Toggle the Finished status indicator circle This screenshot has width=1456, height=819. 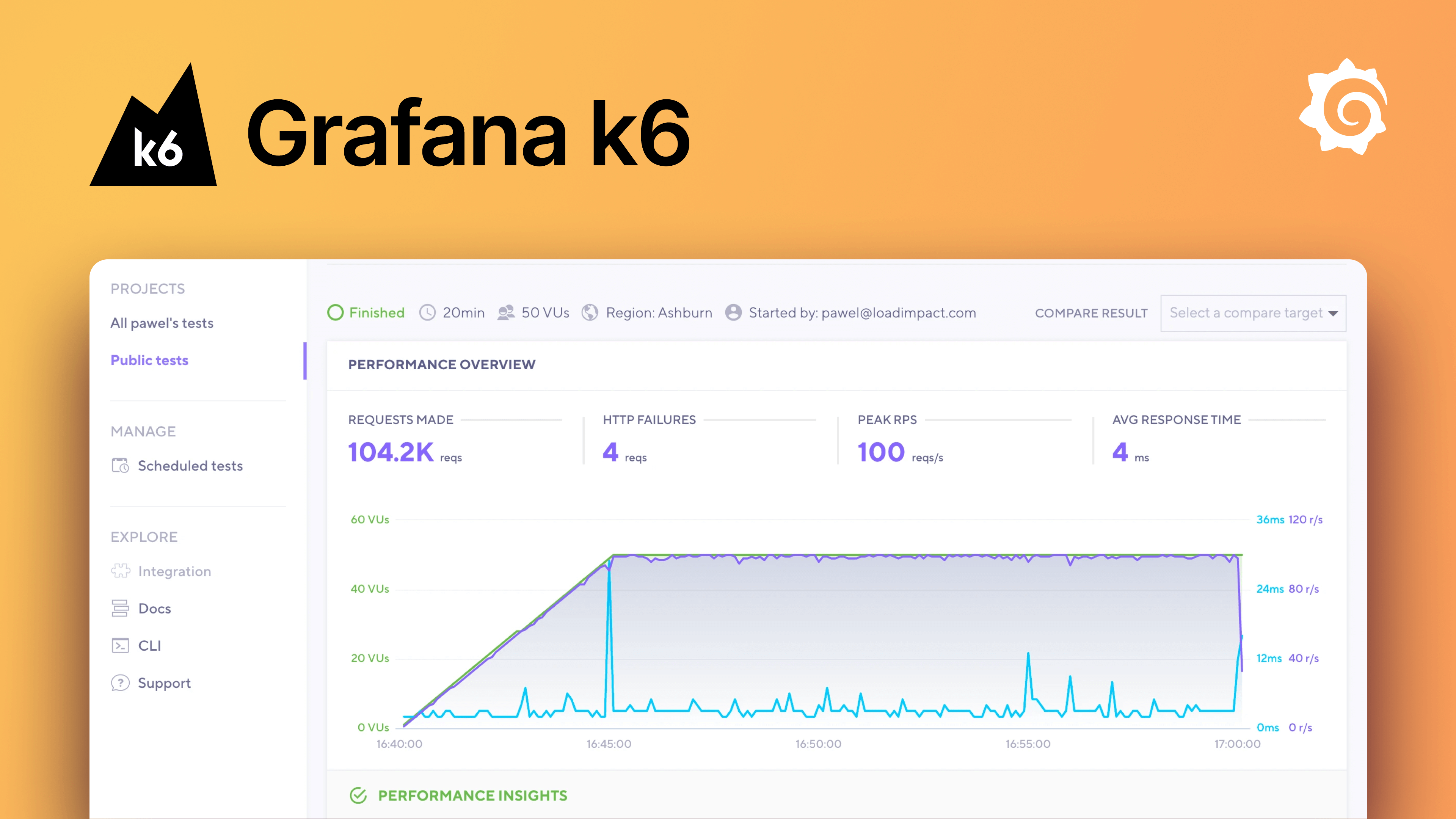tap(336, 312)
